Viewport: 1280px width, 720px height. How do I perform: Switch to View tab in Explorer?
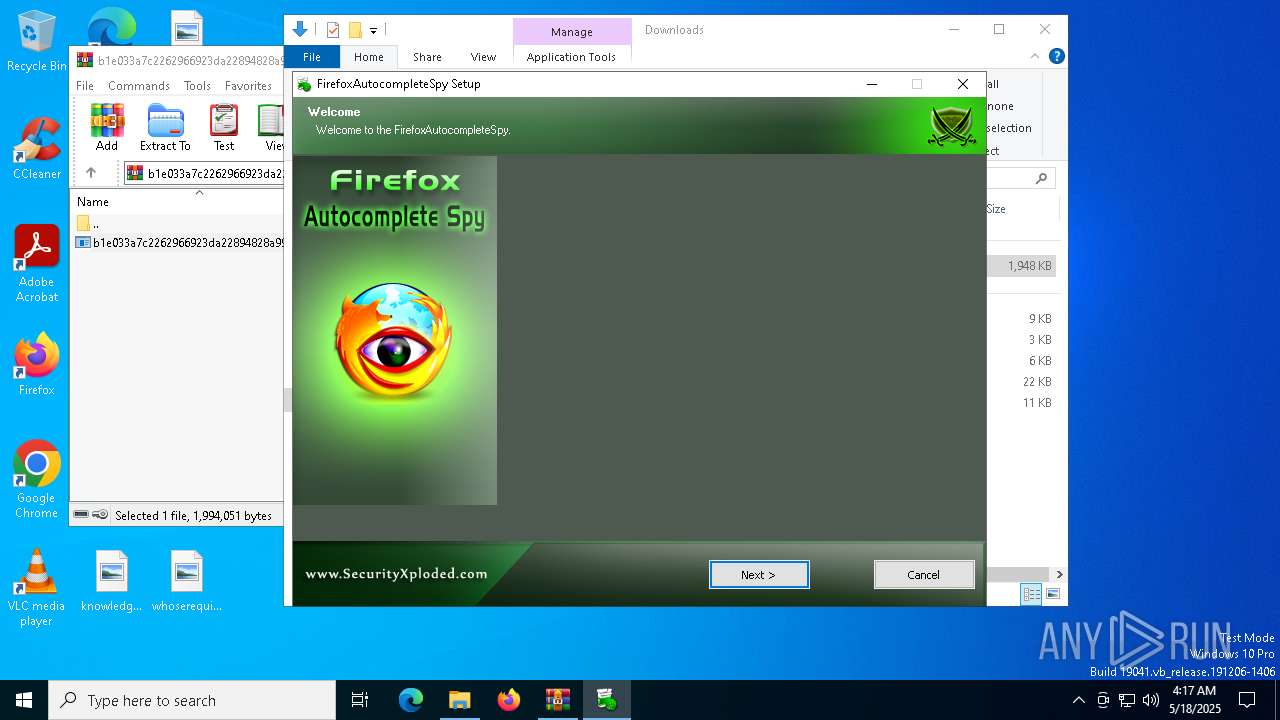tap(483, 57)
